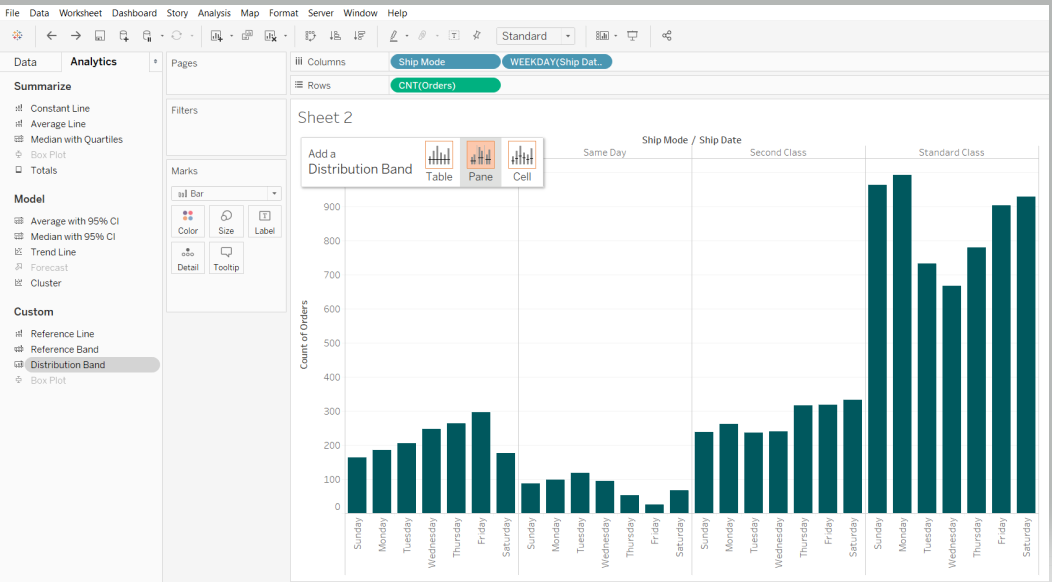The image size is (1052, 582).
Task: Click the Share workbook icon
Action: point(666,36)
